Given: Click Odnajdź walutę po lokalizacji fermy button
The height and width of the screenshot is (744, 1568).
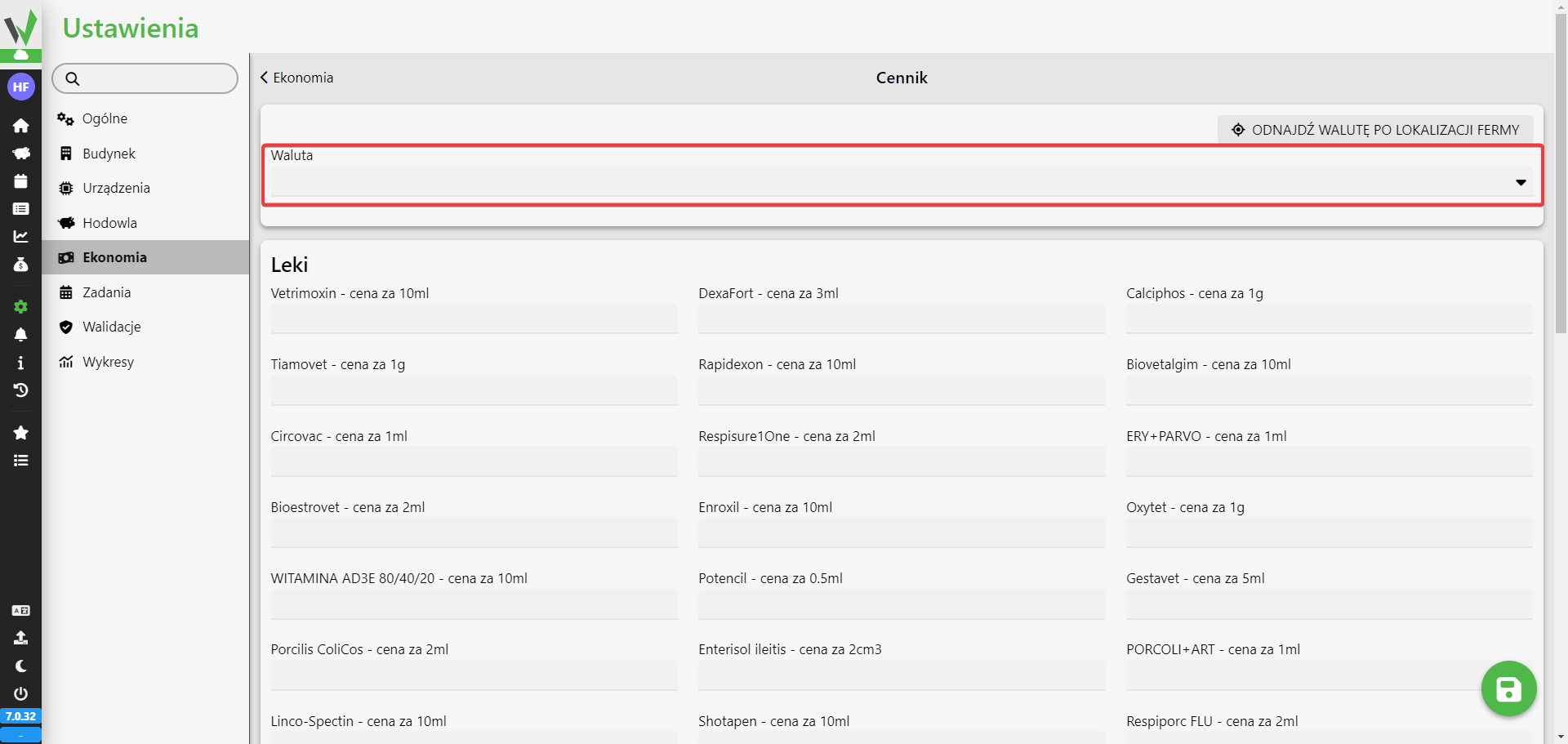Looking at the screenshot, I should coord(1375,130).
